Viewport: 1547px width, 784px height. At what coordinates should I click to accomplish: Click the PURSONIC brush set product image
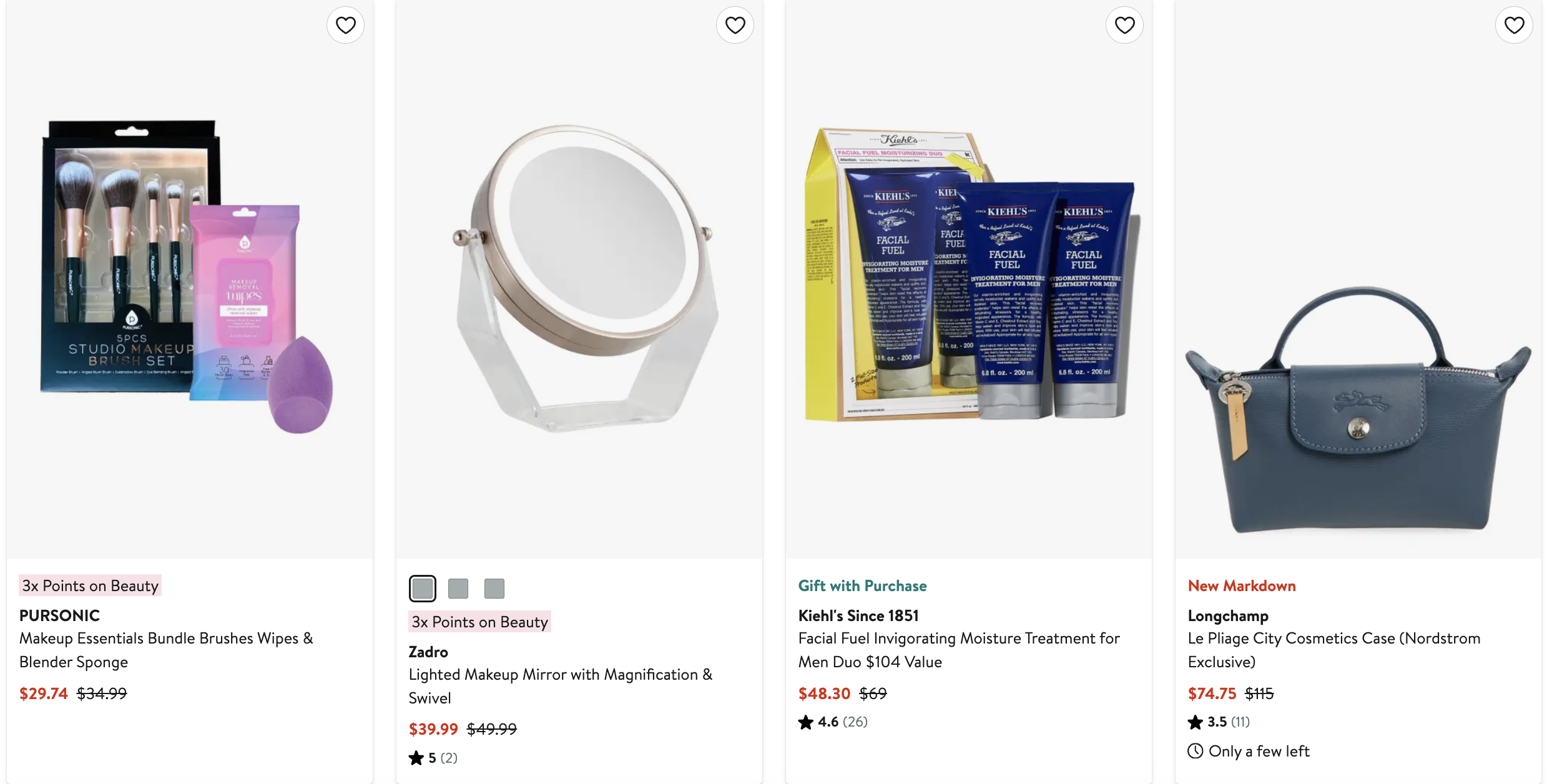pos(187,275)
